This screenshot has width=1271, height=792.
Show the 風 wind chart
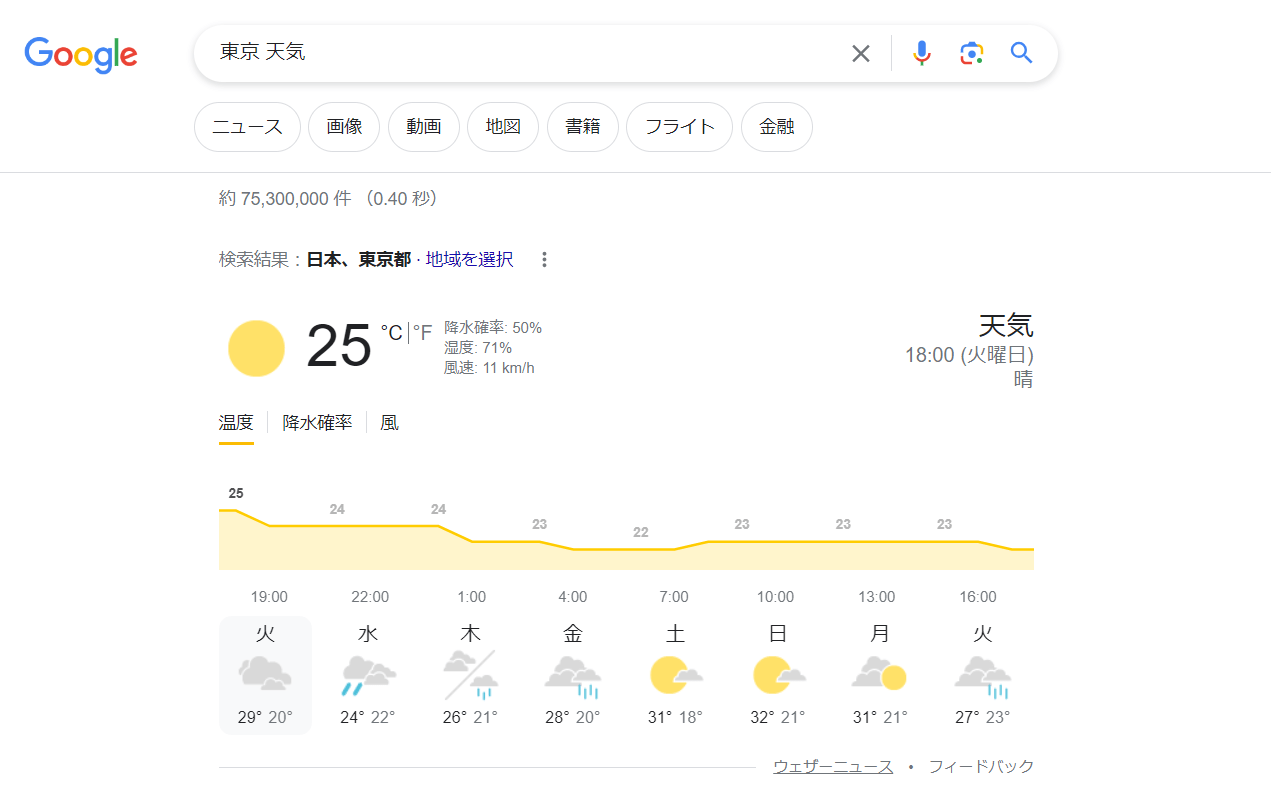(x=389, y=423)
